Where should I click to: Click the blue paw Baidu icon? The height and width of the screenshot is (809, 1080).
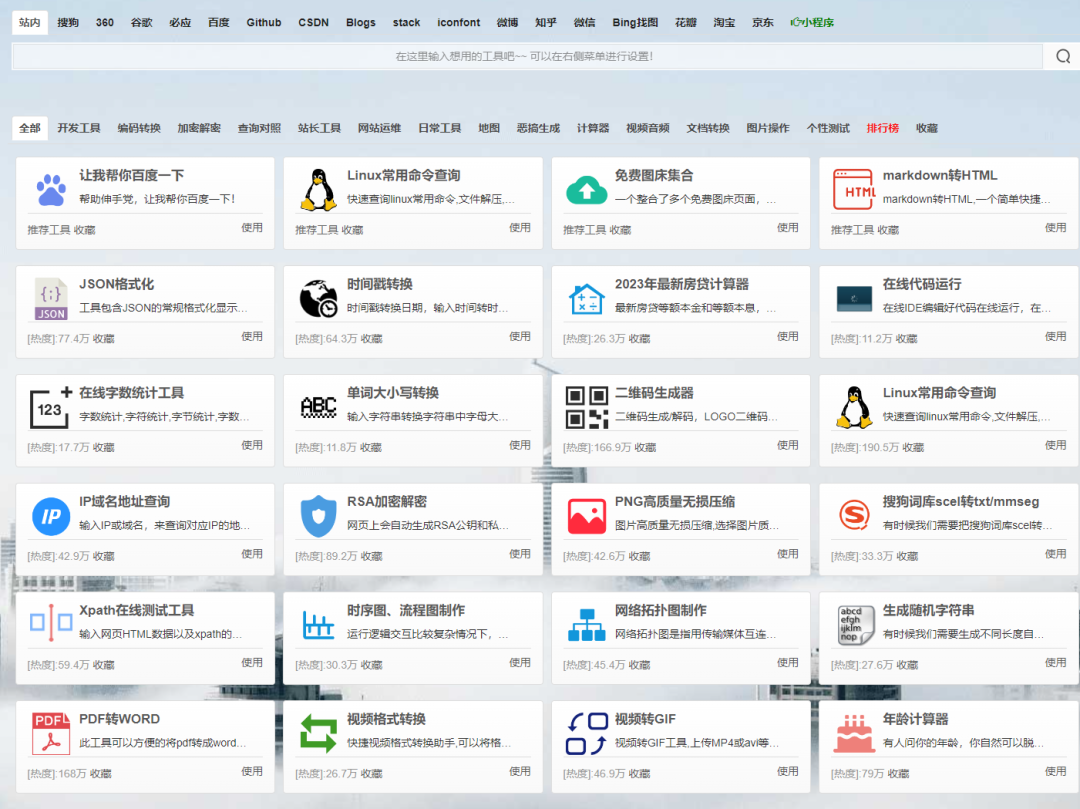tap(51, 189)
